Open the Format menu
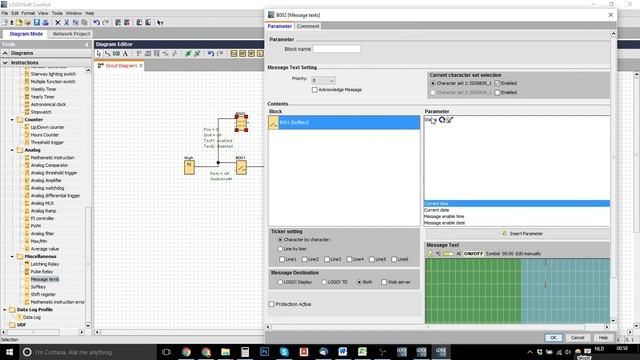 click(x=28, y=13)
